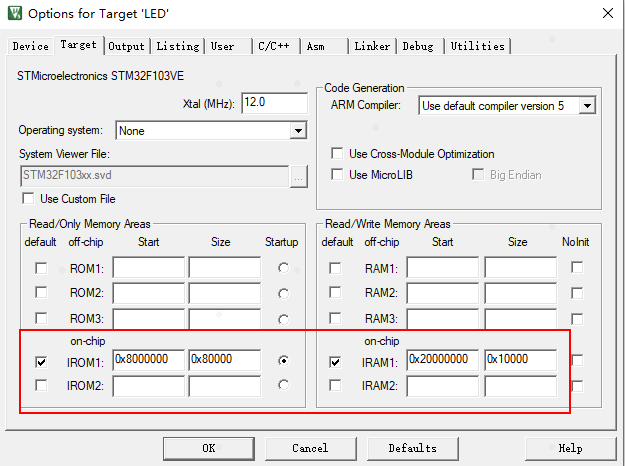
Task: Click the ROM2 Start address field
Action: pos(149,293)
